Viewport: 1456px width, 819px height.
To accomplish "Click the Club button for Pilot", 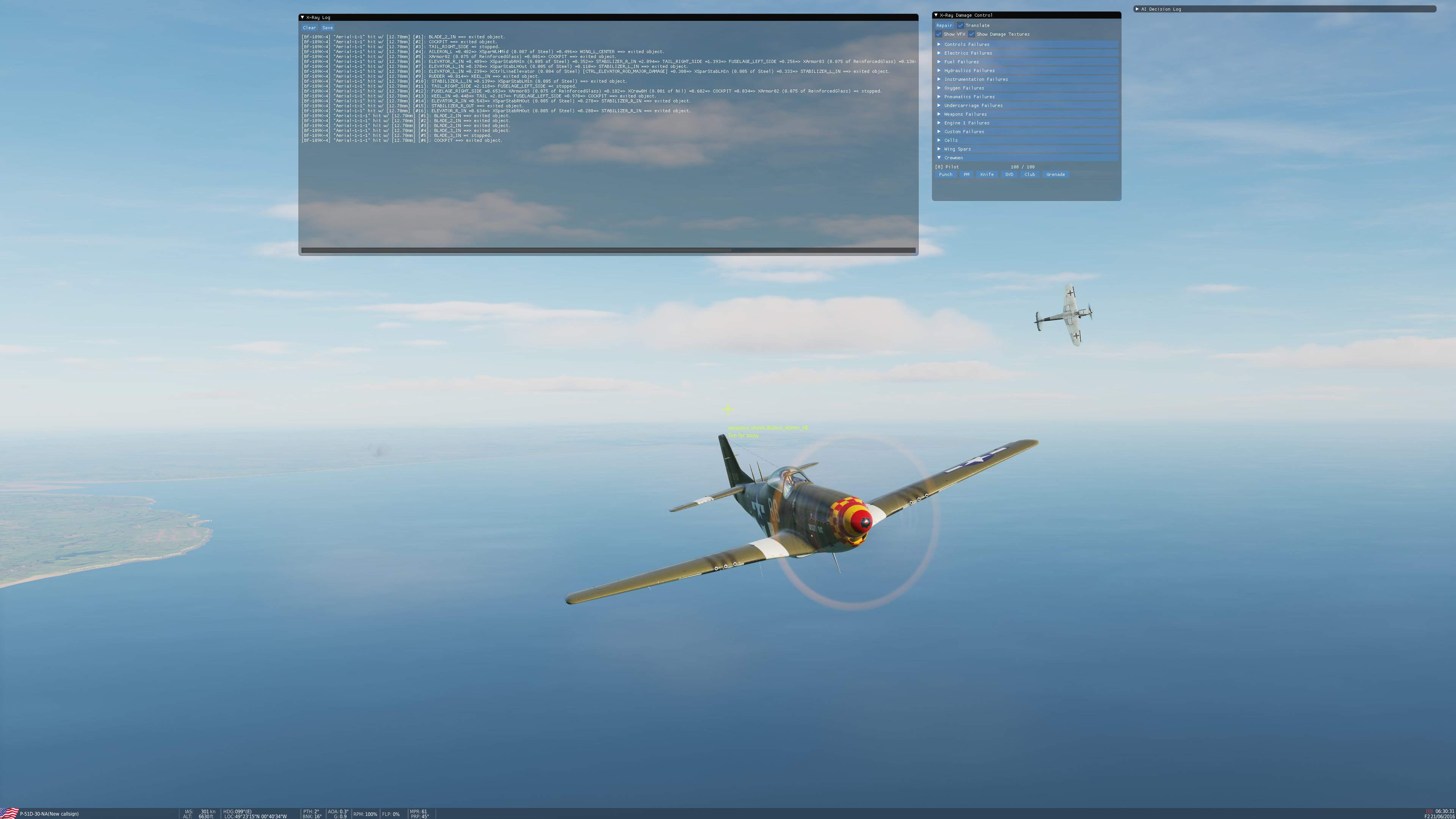I will point(1029,175).
